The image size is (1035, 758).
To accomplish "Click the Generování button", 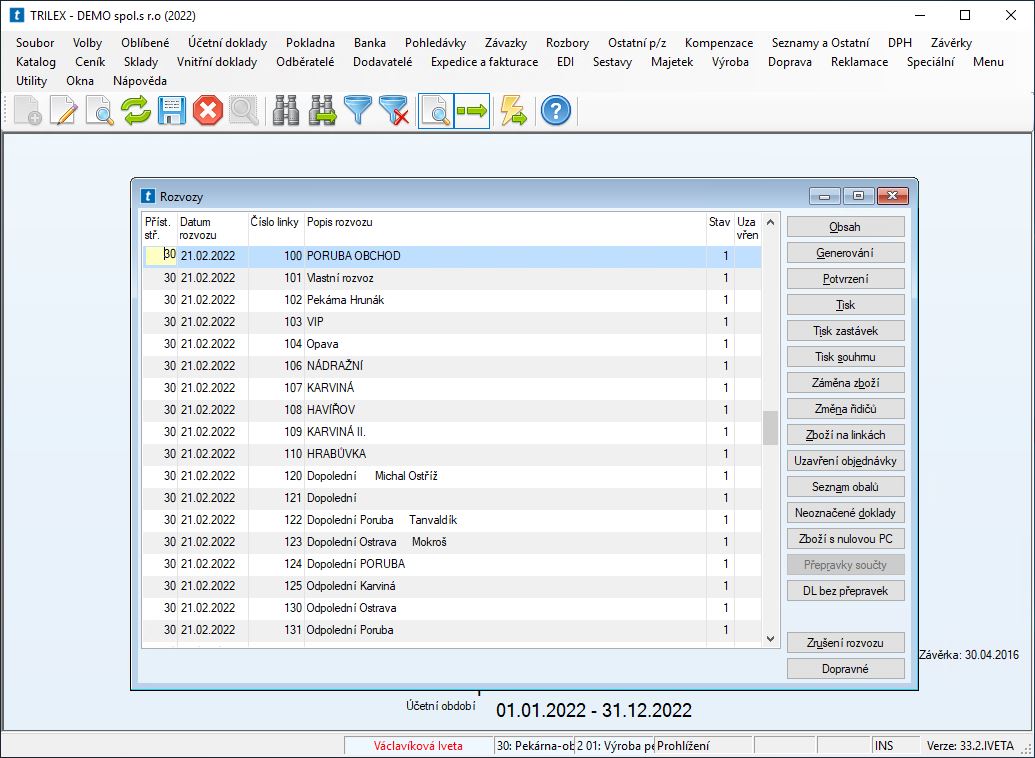I will click(x=846, y=253).
